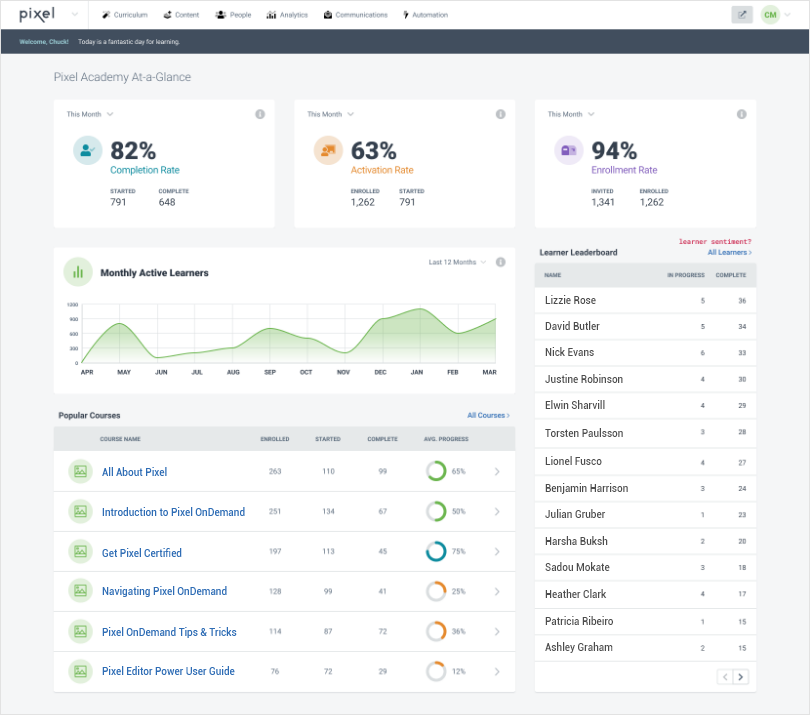Click Navigating Pixel OnDemand thumbnail icon

80,590
